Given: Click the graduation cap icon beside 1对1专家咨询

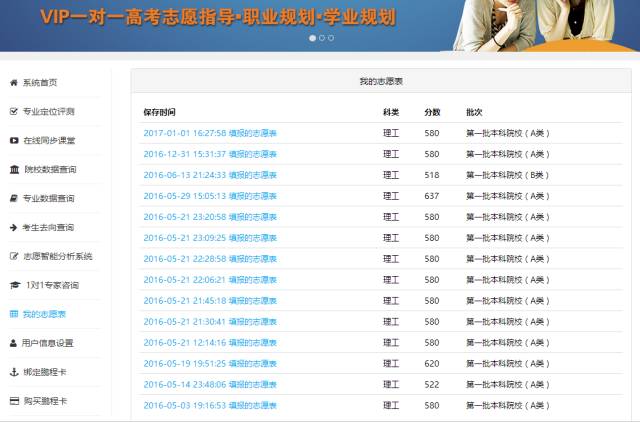Looking at the screenshot, I should (x=15, y=285).
